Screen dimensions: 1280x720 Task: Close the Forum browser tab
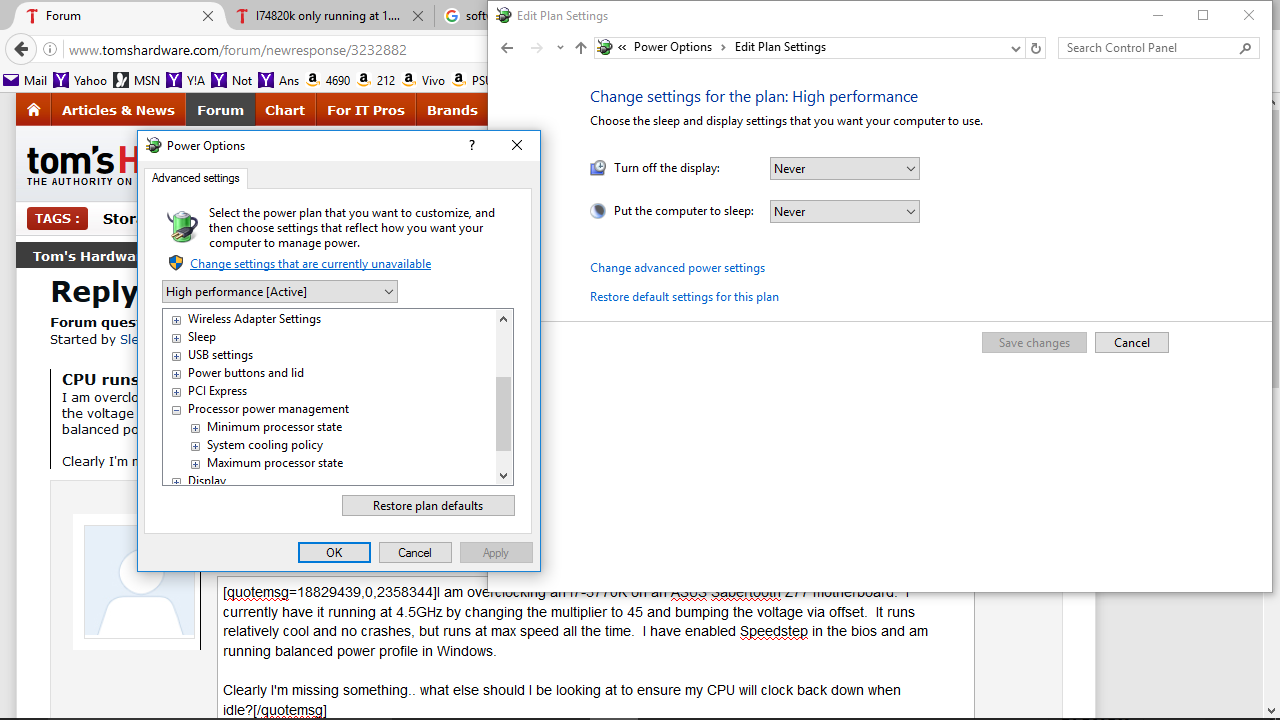click(208, 16)
